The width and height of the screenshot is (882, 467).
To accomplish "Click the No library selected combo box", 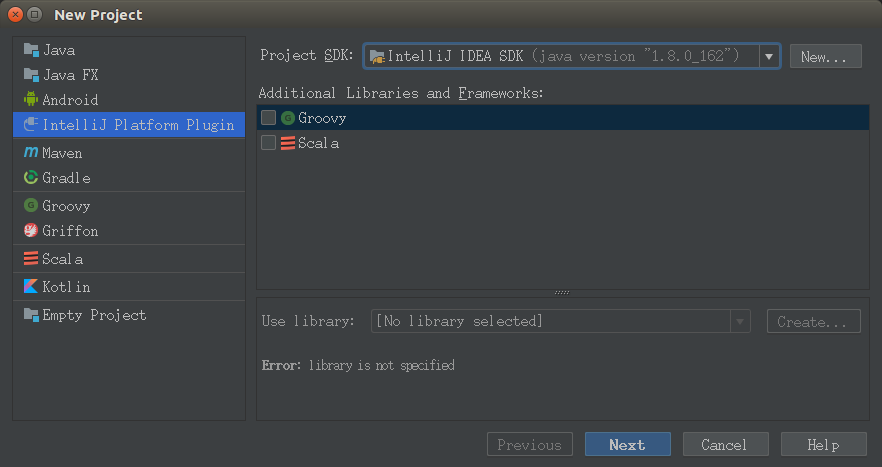I will pos(560,321).
